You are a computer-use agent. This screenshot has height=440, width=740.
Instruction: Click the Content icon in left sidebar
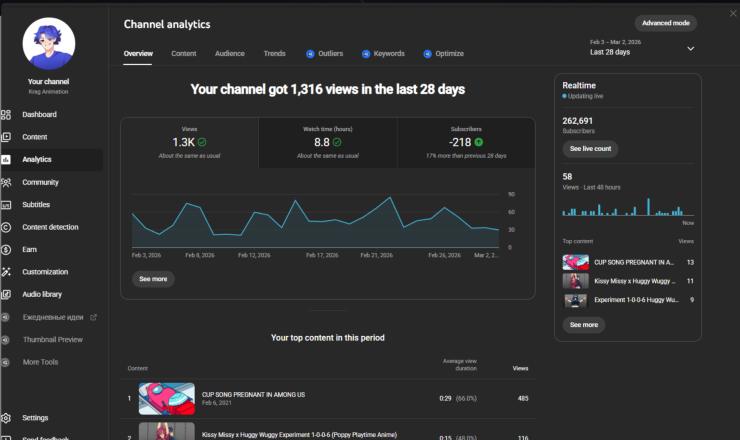(6, 137)
